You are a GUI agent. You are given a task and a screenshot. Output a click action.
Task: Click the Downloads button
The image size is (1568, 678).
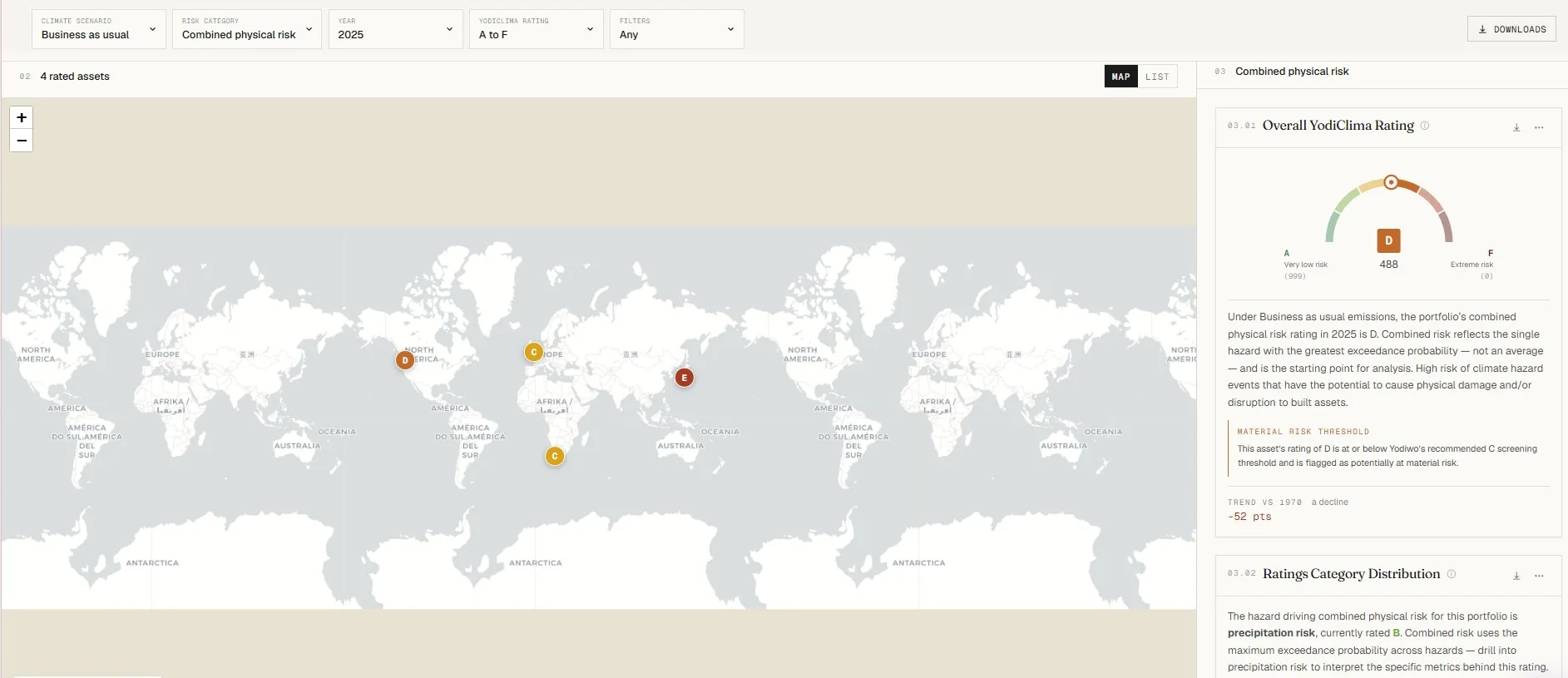pos(1511,29)
